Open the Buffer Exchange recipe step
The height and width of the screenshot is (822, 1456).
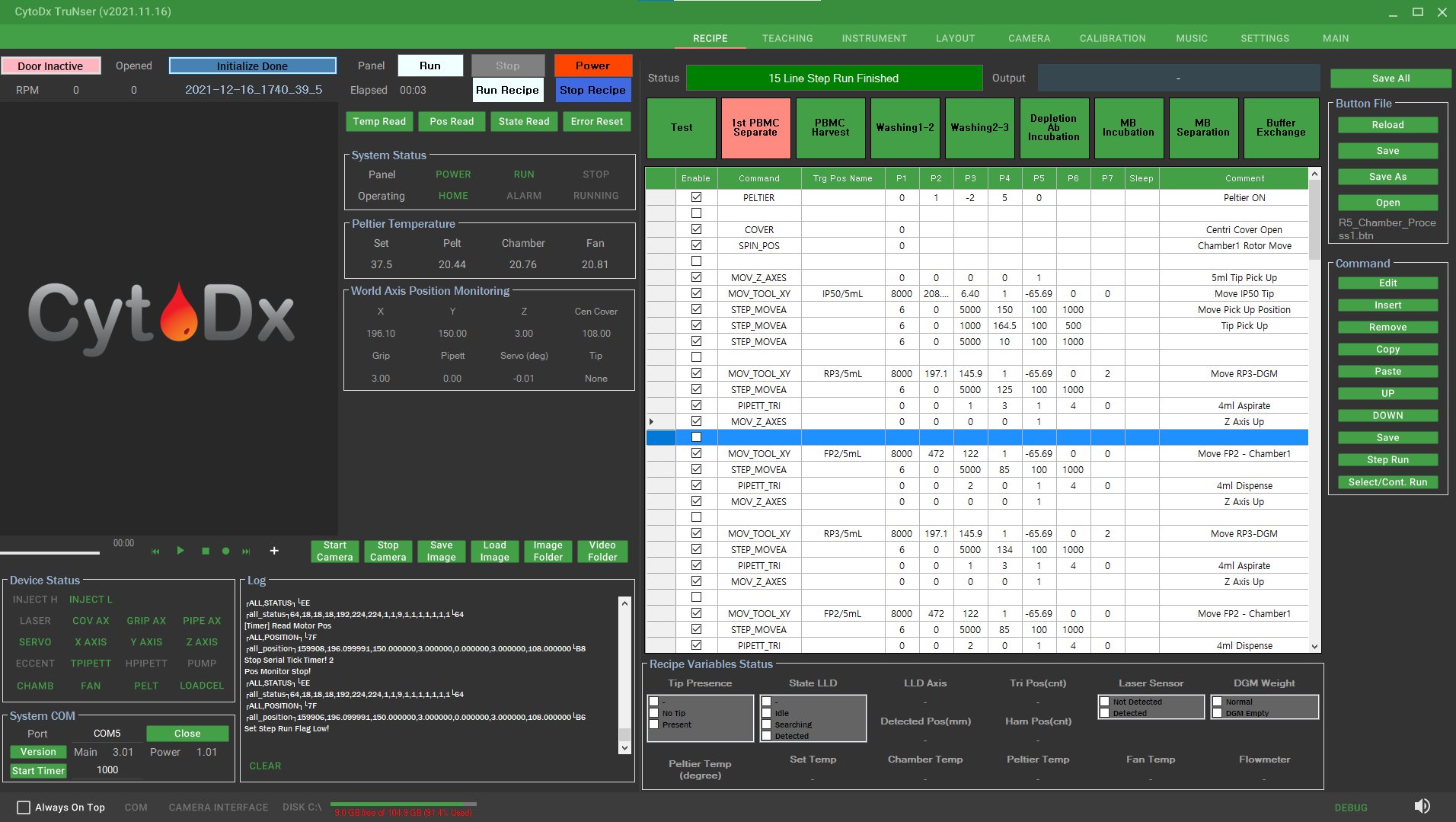(1281, 128)
